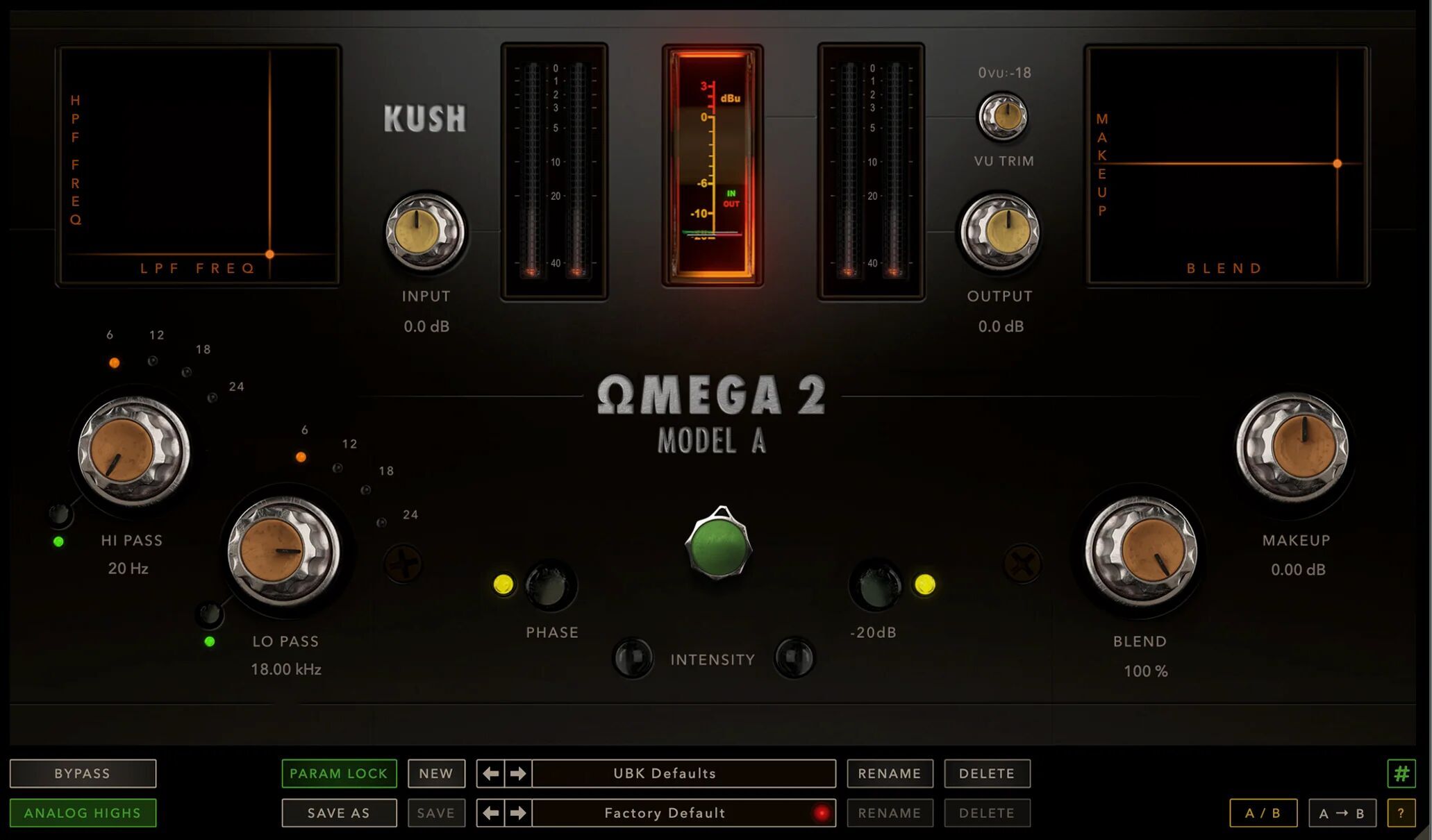Toggle the LO PASS filter enable switch
This screenshot has height=840, width=1432.
click(x=210, y=614)
